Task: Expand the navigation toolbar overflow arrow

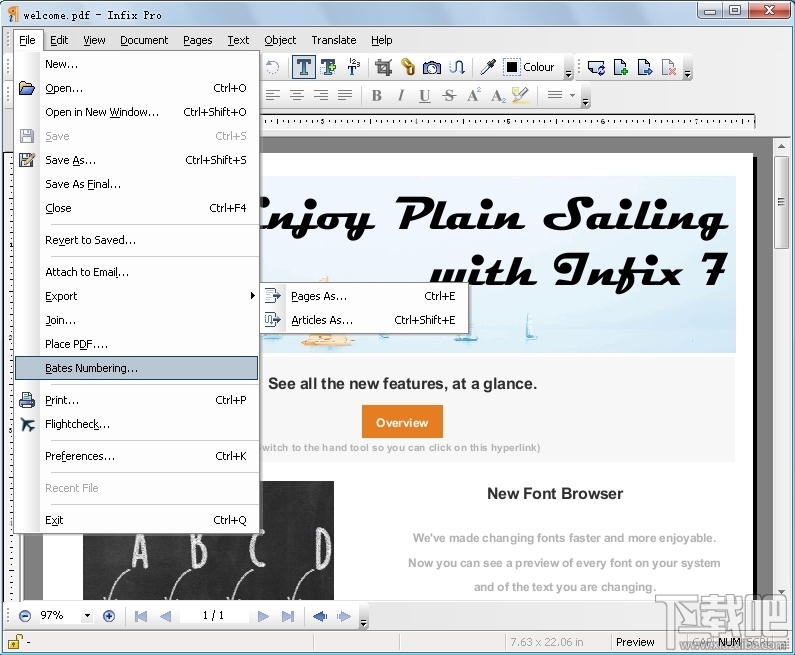Action: click(x=363, y=623)
